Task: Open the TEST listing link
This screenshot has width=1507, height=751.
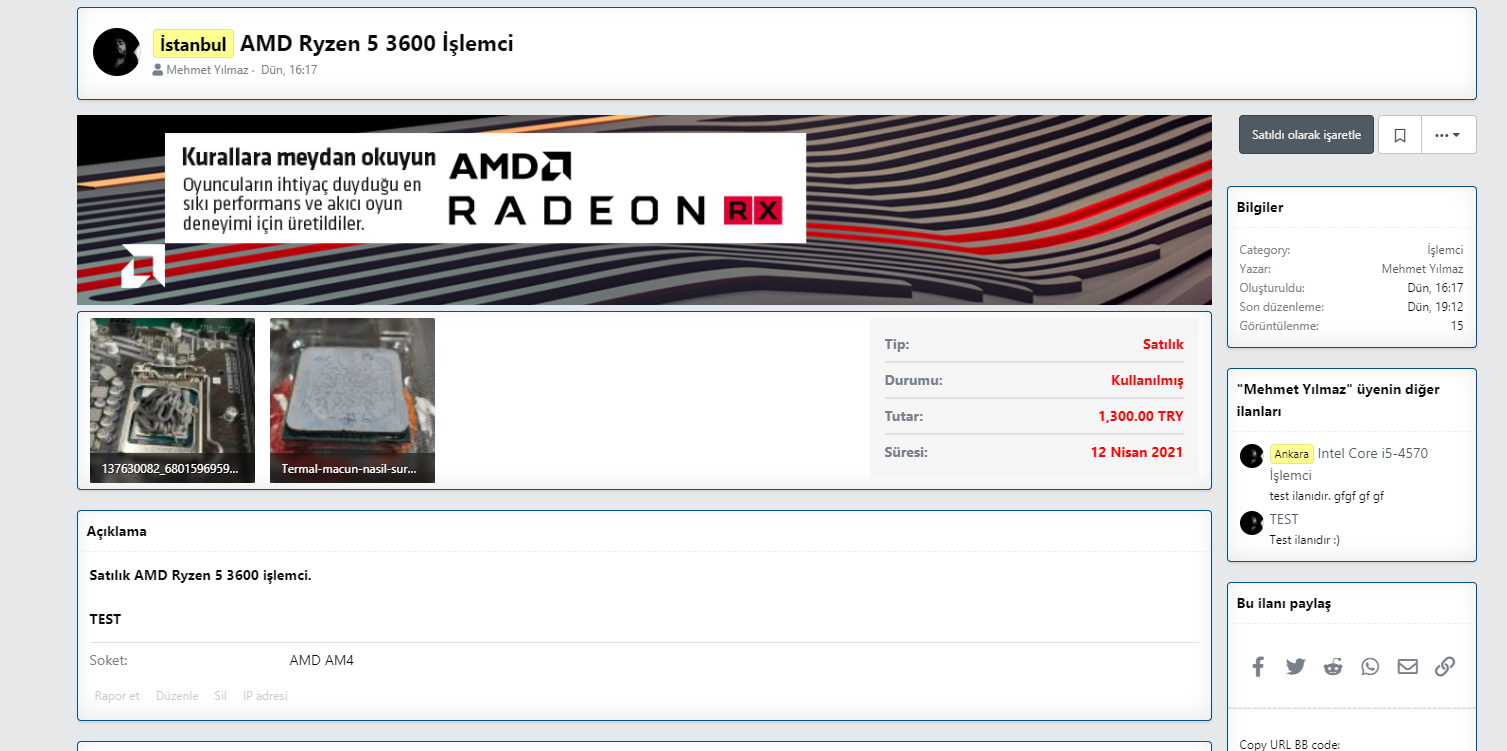Action: coord(1284,519)
